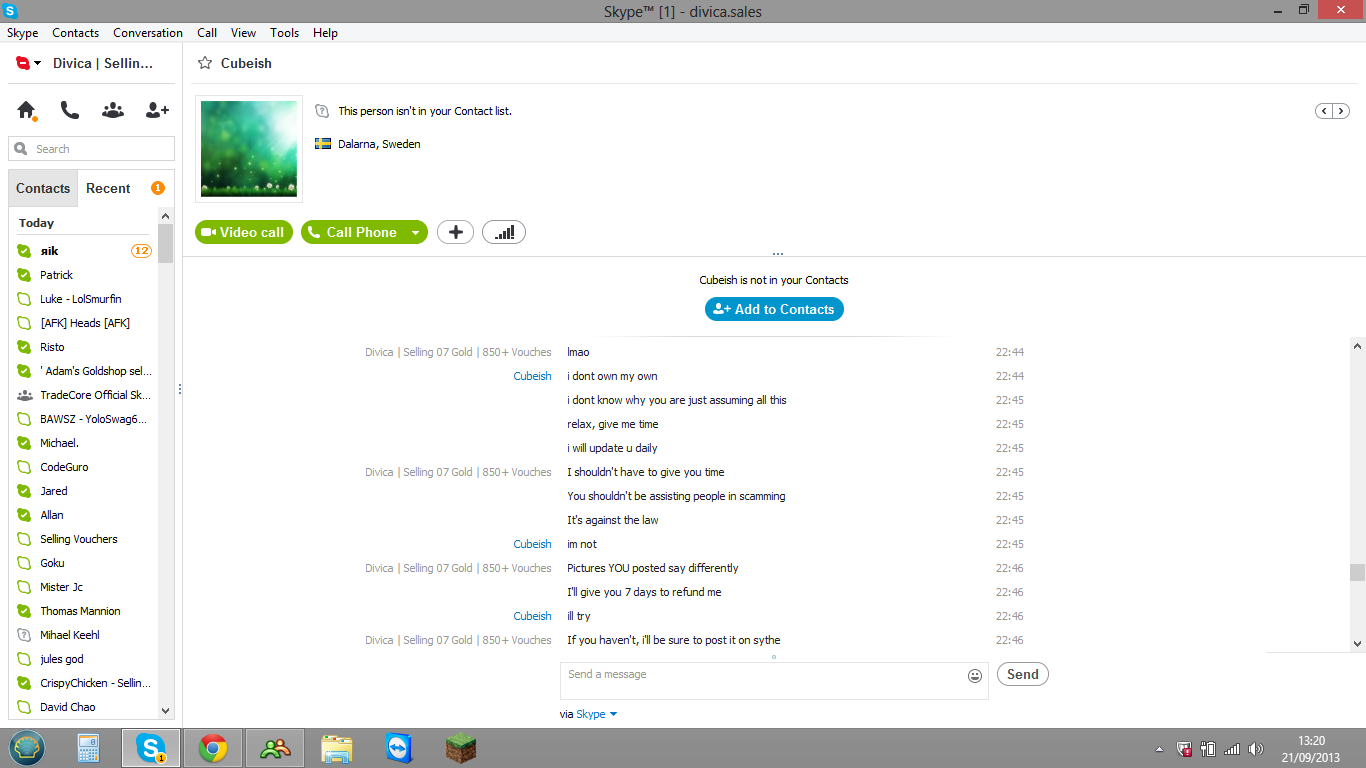Click the chat scrollbar up arrow

[x=1357, y=346]
